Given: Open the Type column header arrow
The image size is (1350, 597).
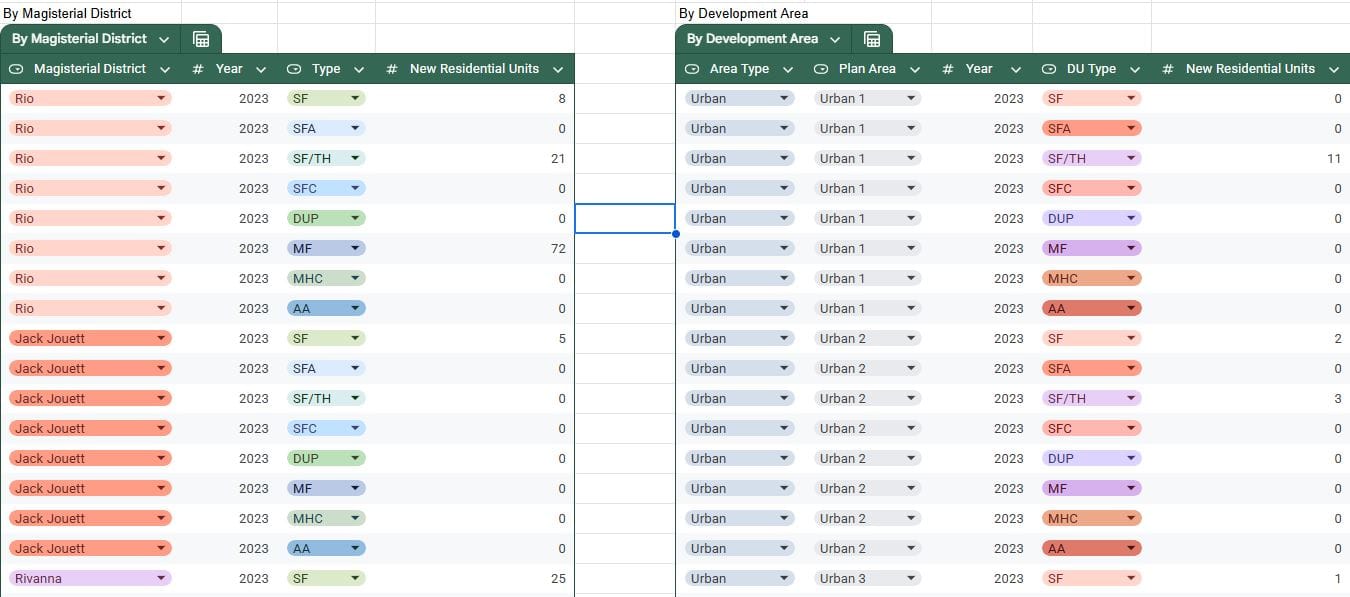Looking at the screenshot, I should [x=359, y=69].
